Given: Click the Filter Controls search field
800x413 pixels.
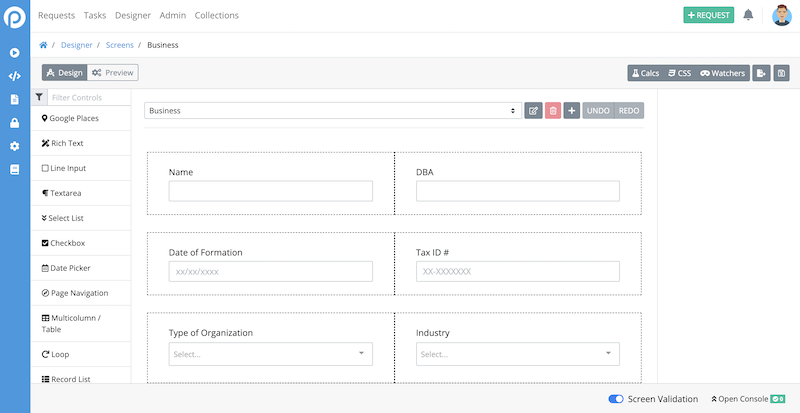Looking at the screenshot, I should 88,97.
